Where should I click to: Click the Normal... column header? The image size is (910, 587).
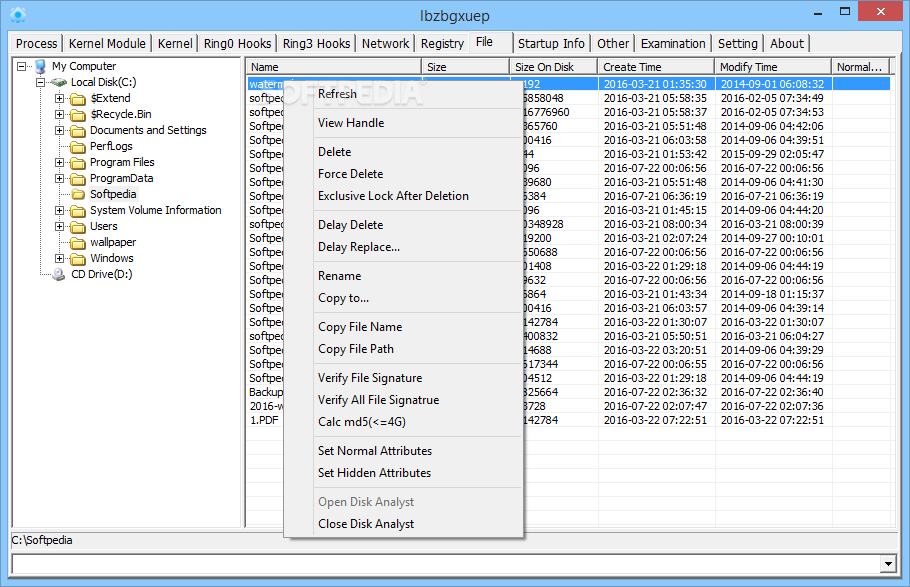coord(861,67)
